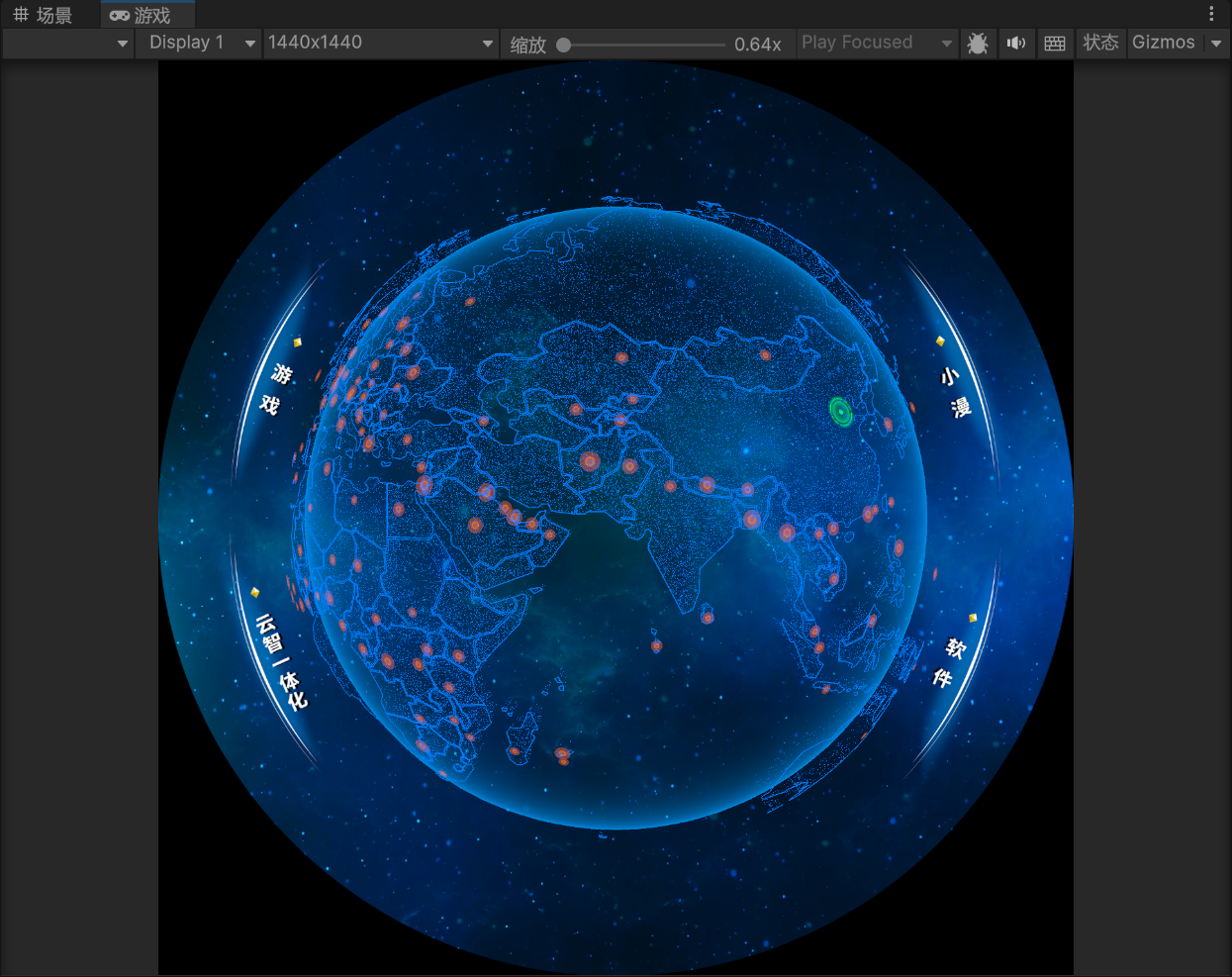Toggle the bug-icon frame debugger button
This screenshot has width=1232, height=977.
point(977,44)
